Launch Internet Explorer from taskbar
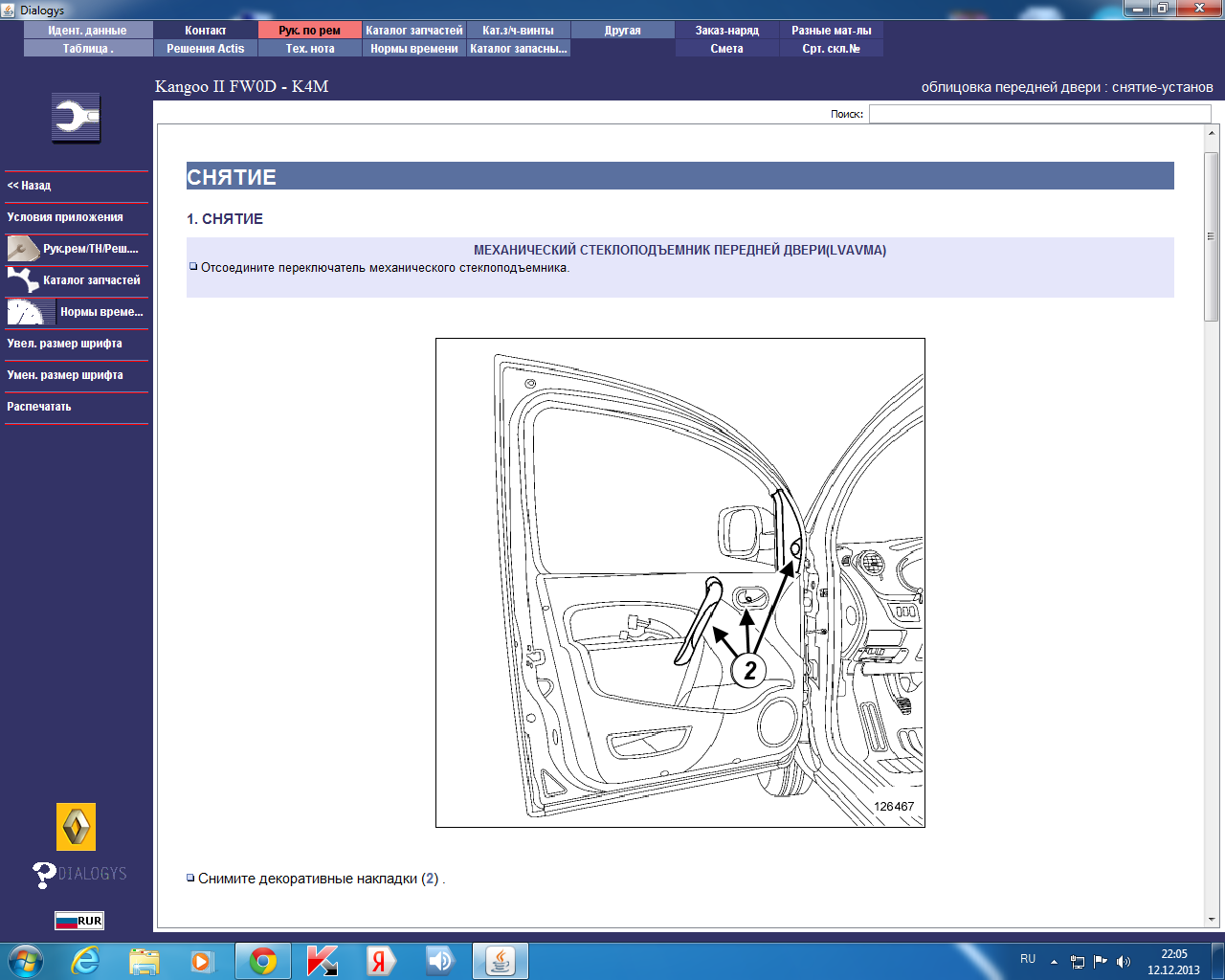The height and width of the screenshot is (980, 1225). pos(85,961)
